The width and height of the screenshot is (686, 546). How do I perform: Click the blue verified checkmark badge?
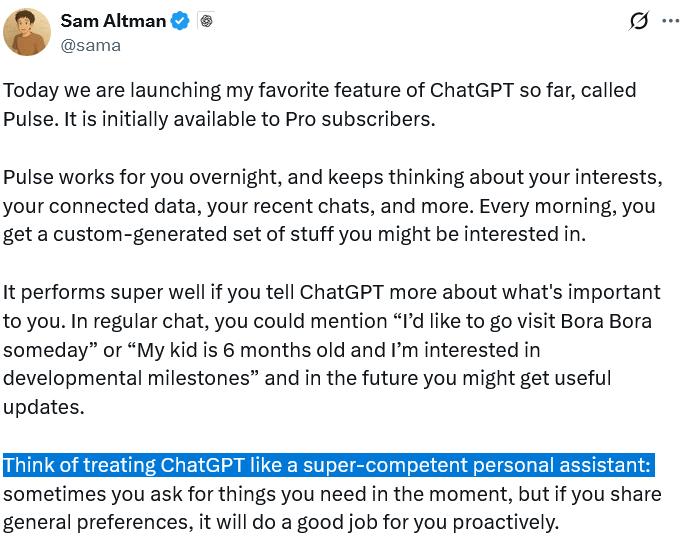[x=180, y=21]
